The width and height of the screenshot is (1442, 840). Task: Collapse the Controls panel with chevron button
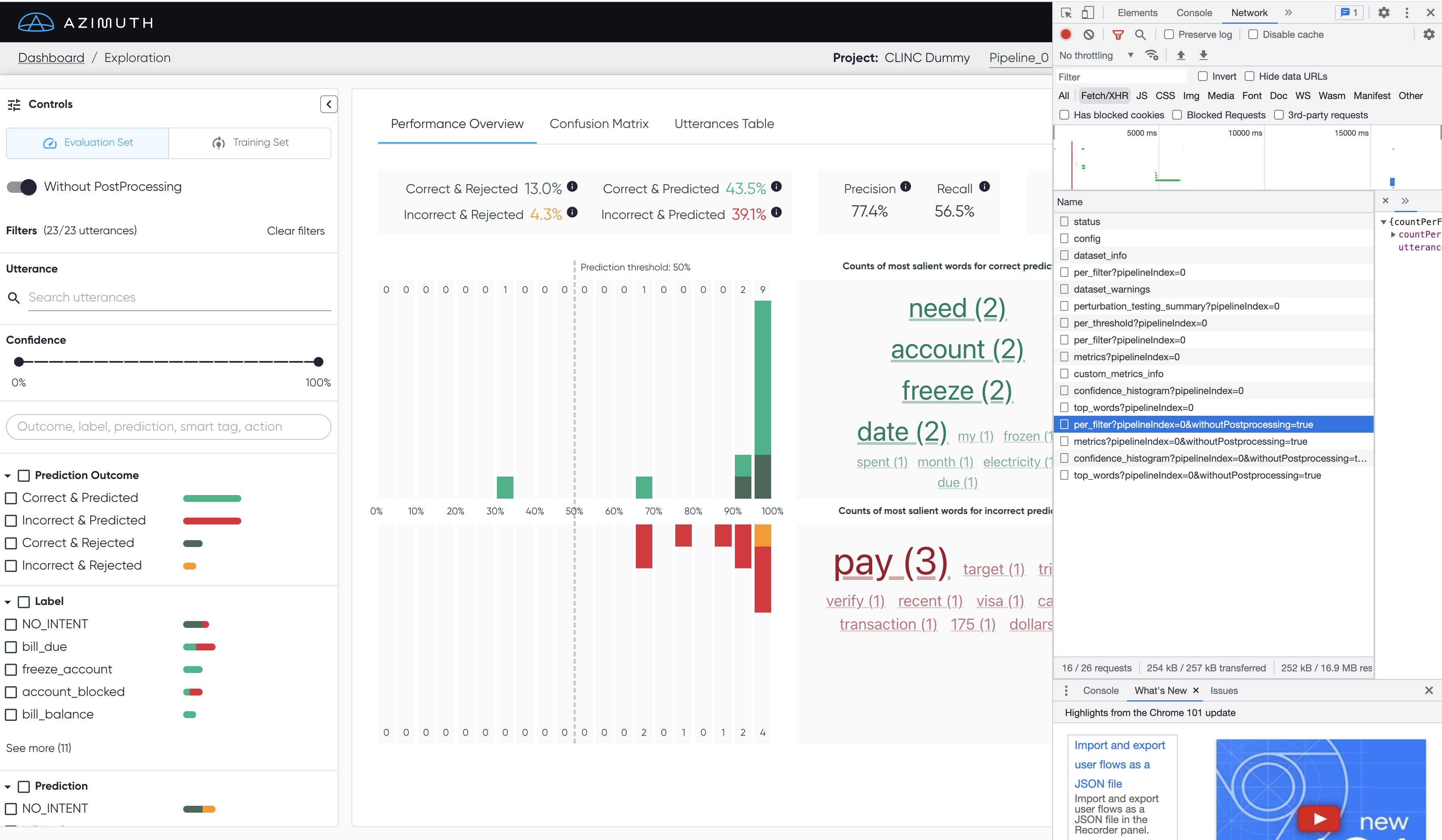(x=329, y=104)
